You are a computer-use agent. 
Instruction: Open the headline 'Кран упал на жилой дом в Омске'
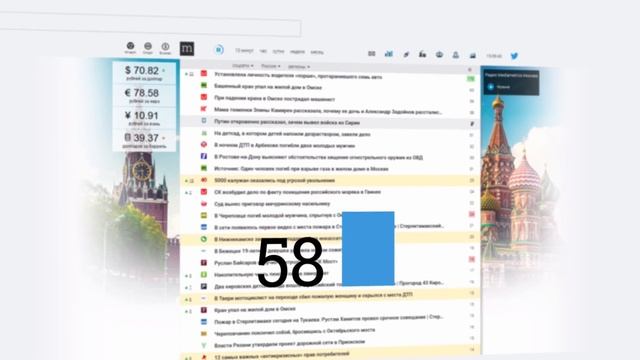pyautogui.click(x=255, y=309)
